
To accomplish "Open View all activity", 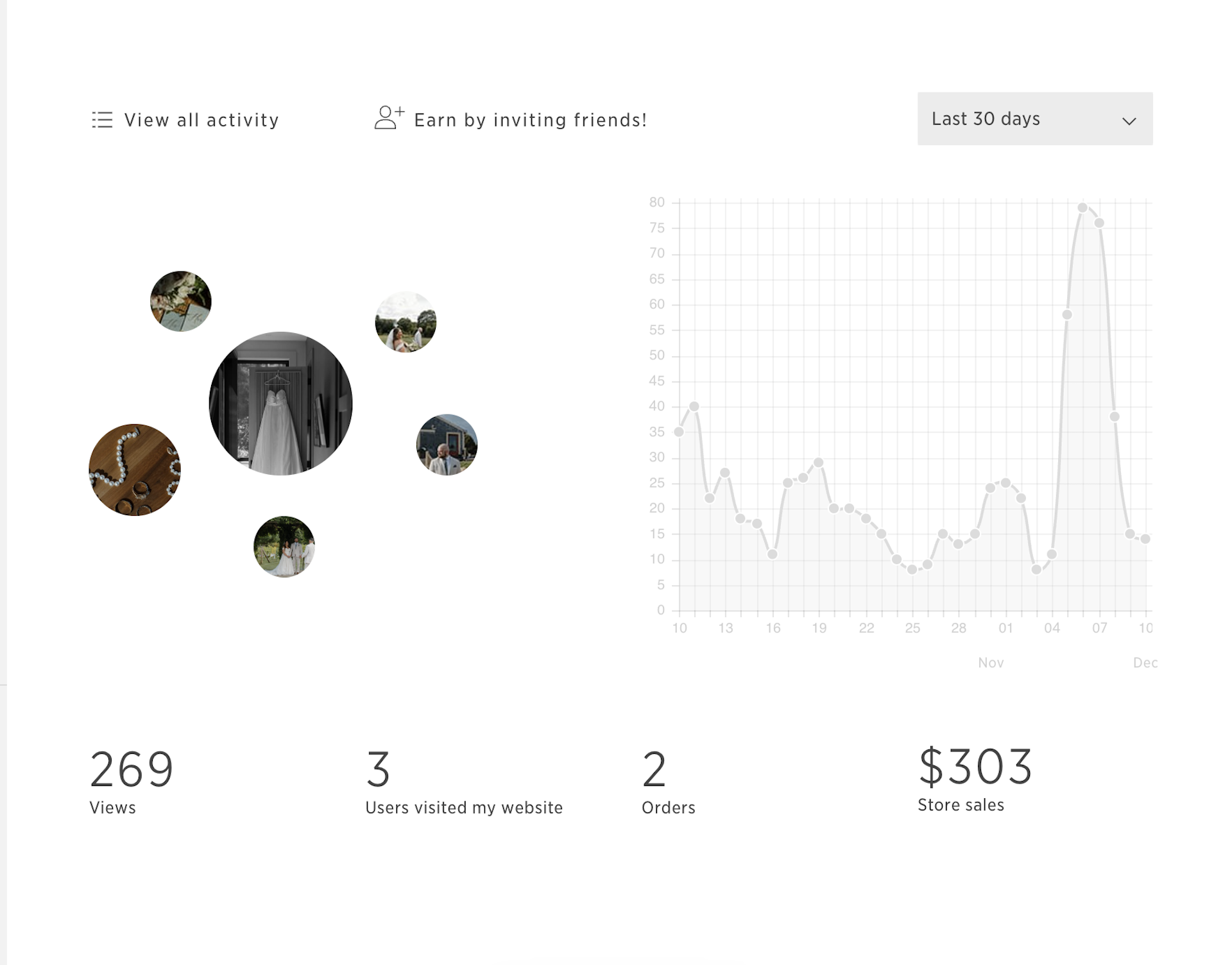I will coord(202,119).
